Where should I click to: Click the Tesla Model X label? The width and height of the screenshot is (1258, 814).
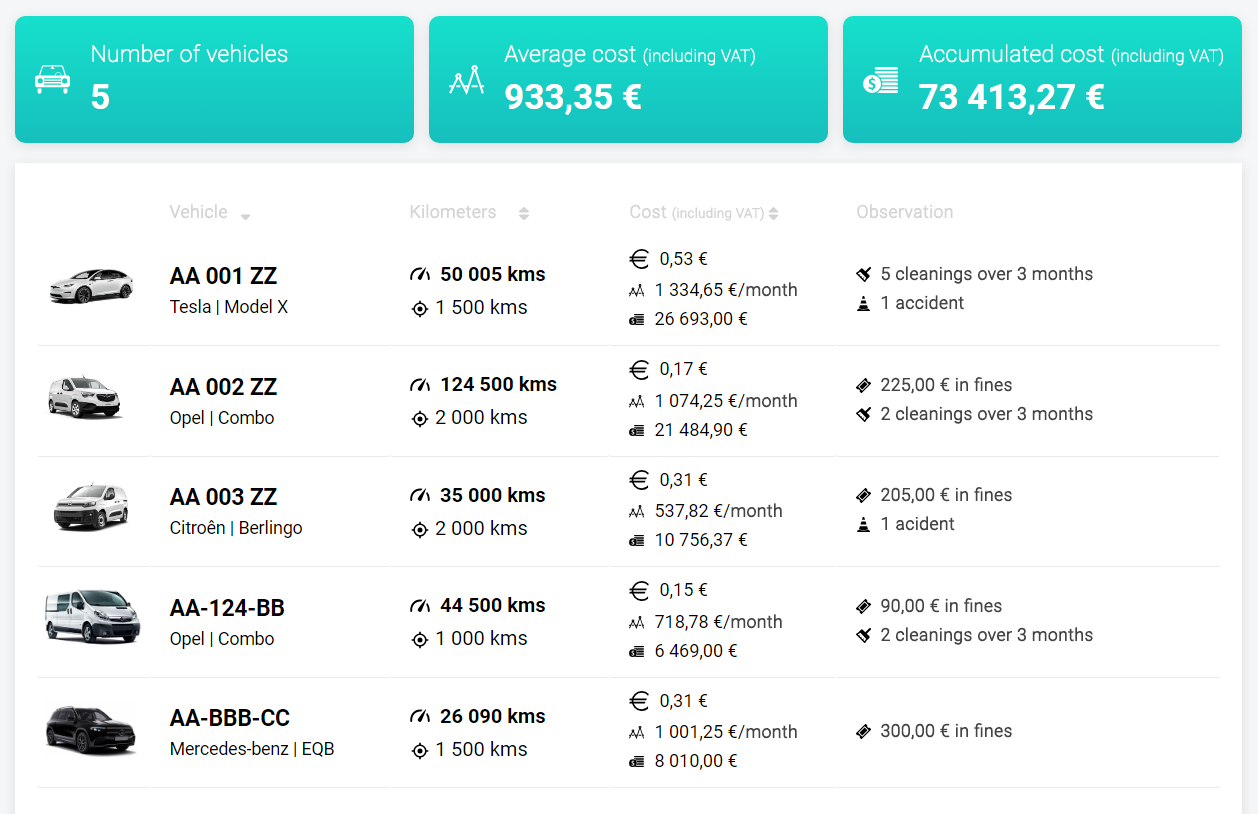click(227, 307)
